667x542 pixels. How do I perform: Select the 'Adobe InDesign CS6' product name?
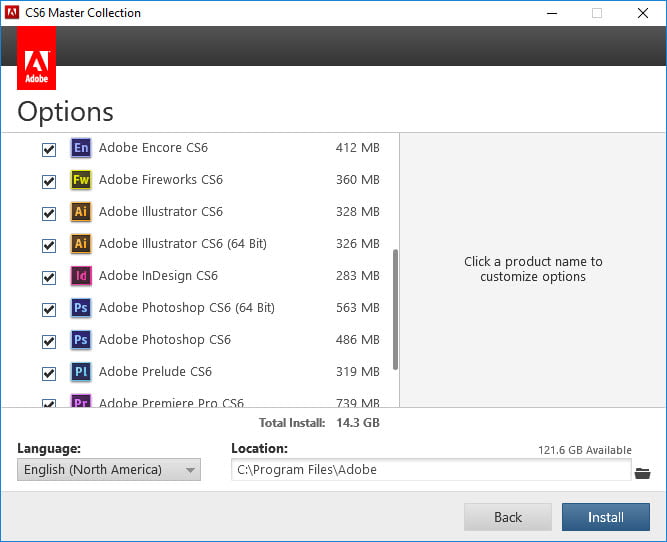[158, 276]
